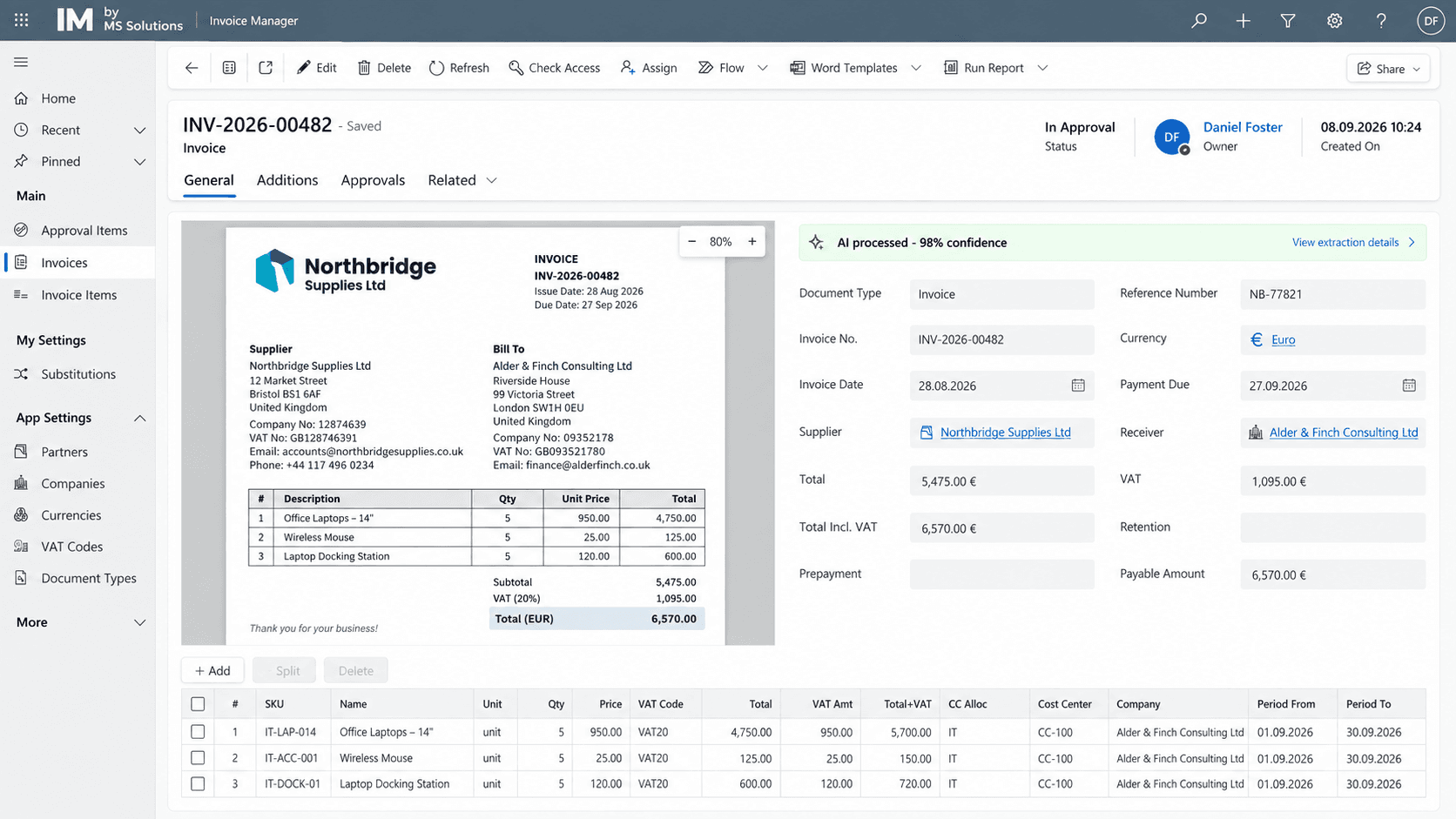This screenshot has width=1456, height=819.
Task: Expand the Flow dropdown arrow
Action: coord(763,67)
